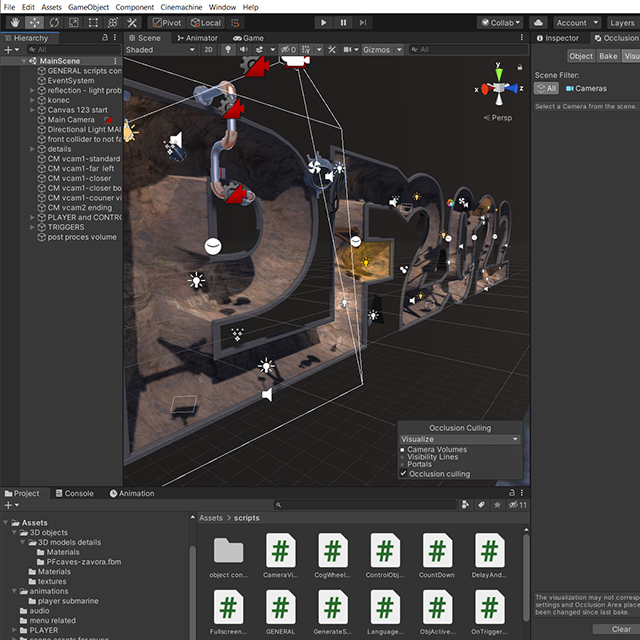This screenshot has width=640, height=640.
Task: Open the Window menu
Action: 222,7
